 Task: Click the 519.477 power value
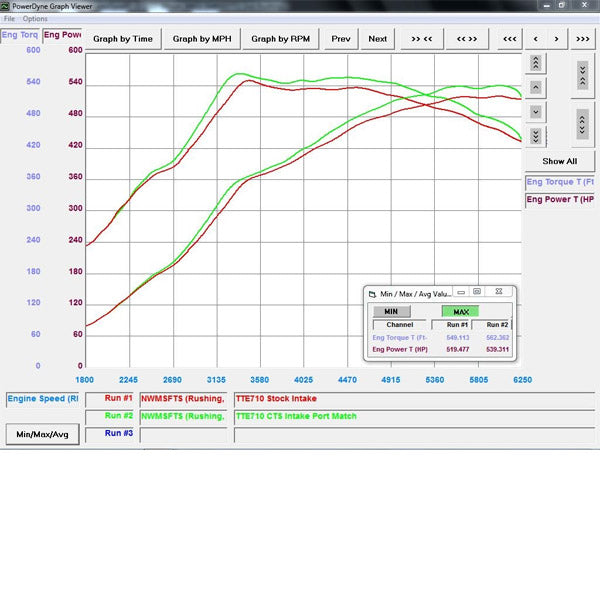pos(458,349)
